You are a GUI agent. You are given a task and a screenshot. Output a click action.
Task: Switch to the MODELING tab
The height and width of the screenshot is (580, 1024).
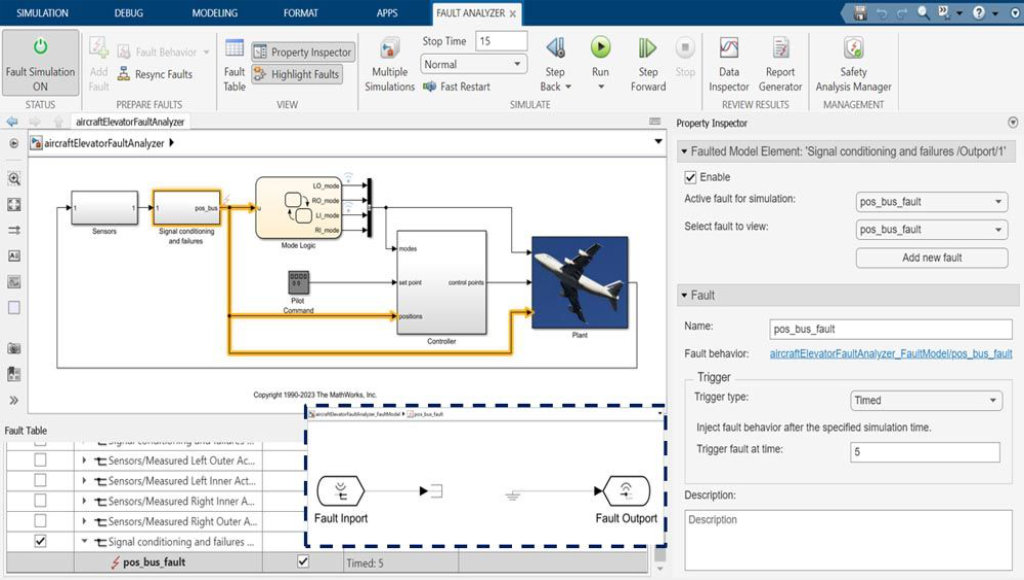tap(215, 12)
